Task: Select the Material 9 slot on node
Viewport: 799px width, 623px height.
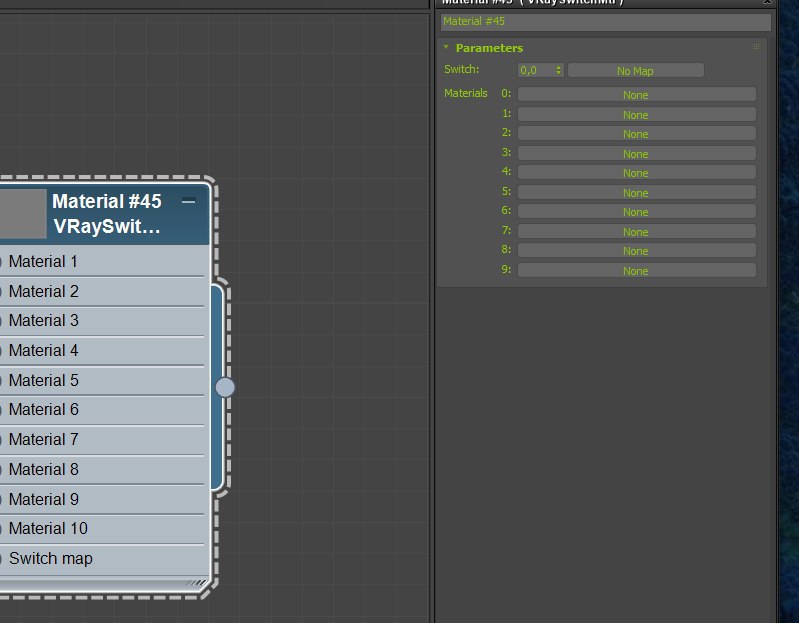Action: pyautogui.click(x=102, y=499)
